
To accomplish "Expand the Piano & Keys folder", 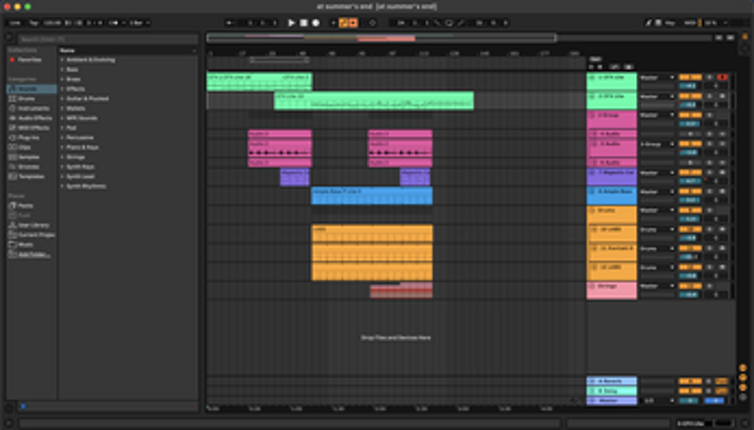I will tap(62, 147).
